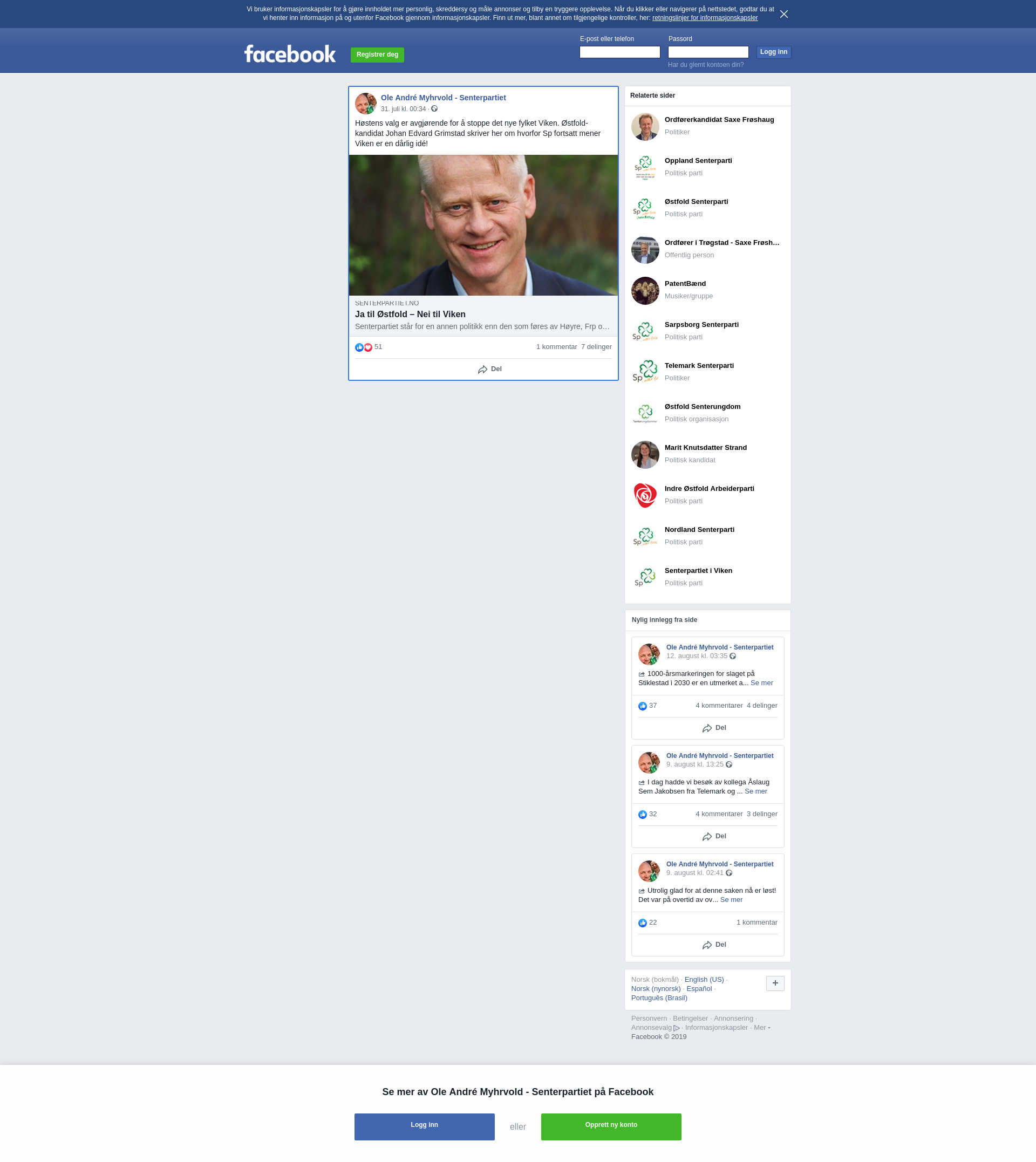This screenshot has width=1036, height=1162.
Task: Click the PatentBænd page avatar
Action: click(x=645, y=290)
